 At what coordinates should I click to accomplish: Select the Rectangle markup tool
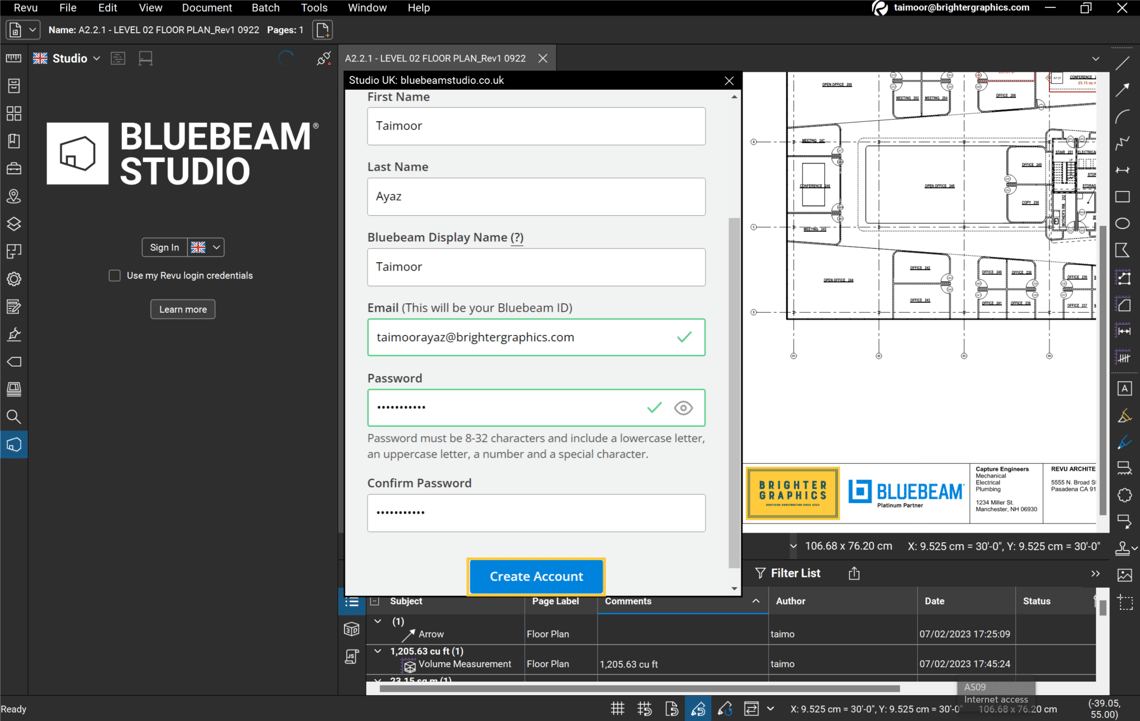1123,196
